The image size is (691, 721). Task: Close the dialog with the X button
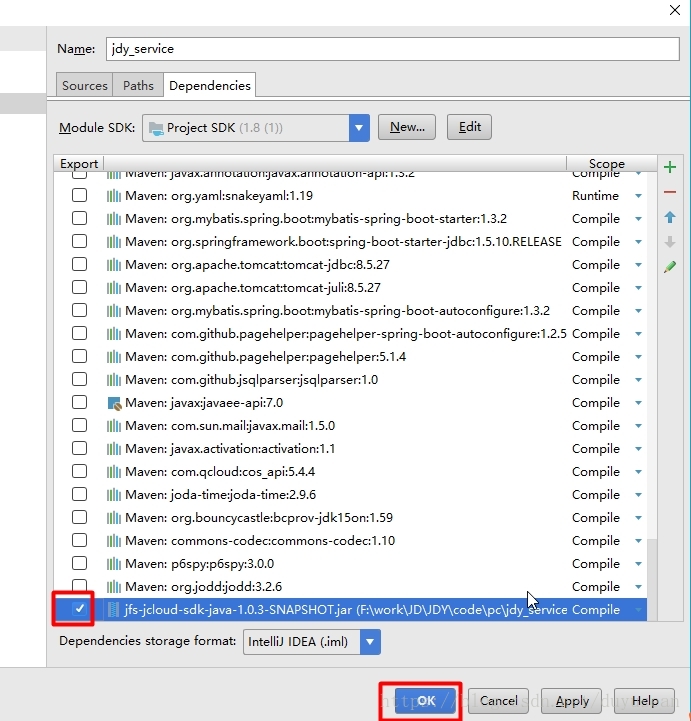coord(674,10)
